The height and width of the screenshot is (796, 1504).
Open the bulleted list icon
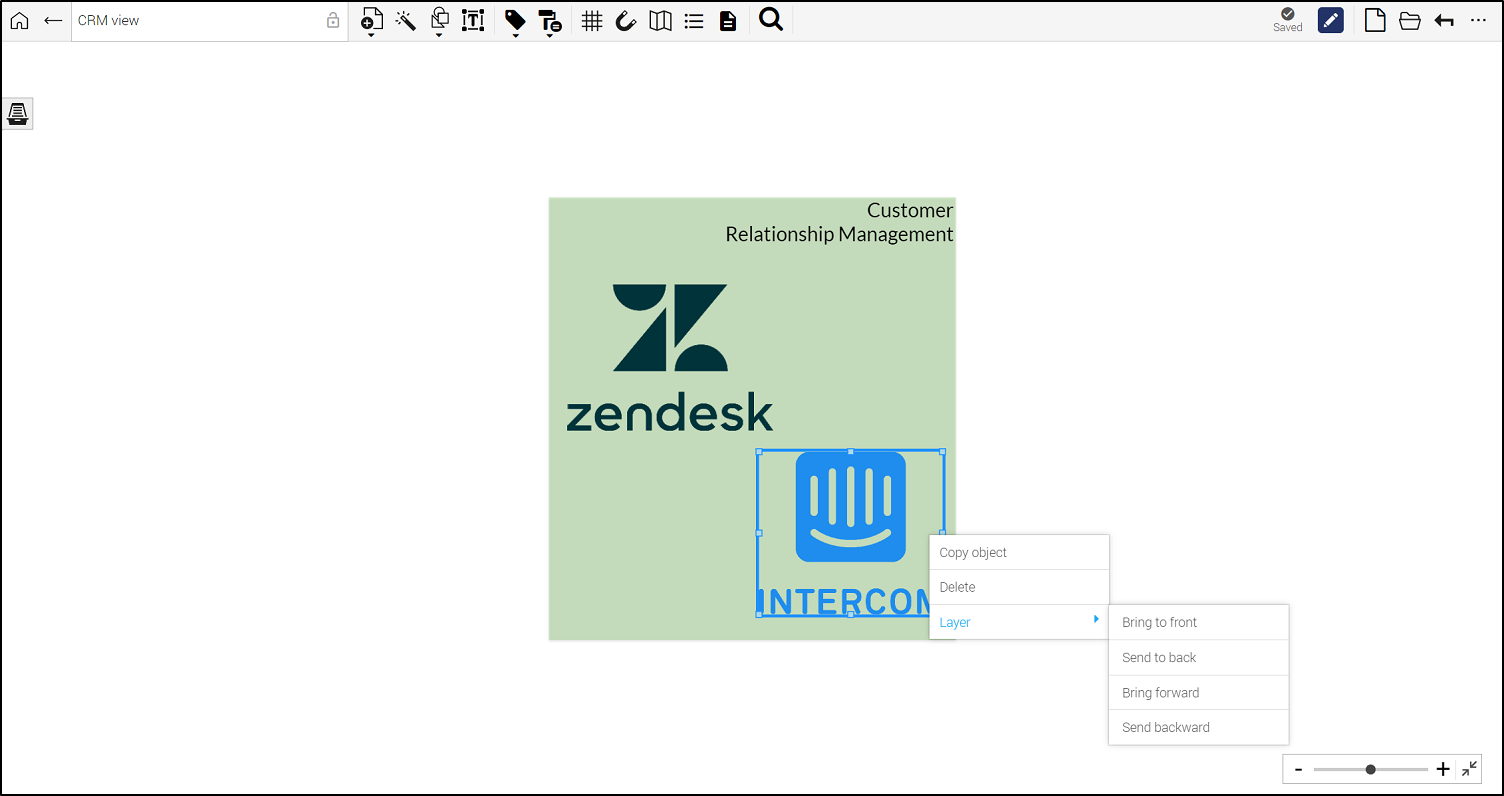point(694,20)
